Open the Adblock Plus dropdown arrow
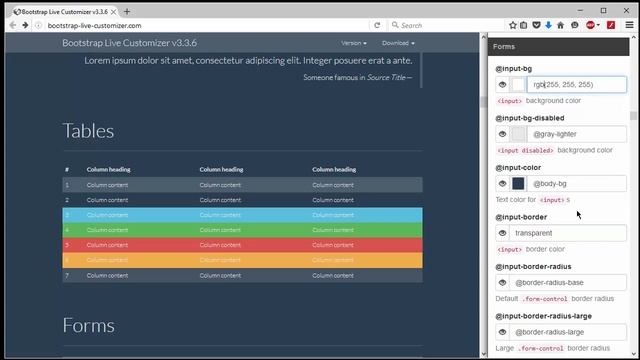Viewport: 640px width, 360px height. pyautogui.click(x=598, y=25)
